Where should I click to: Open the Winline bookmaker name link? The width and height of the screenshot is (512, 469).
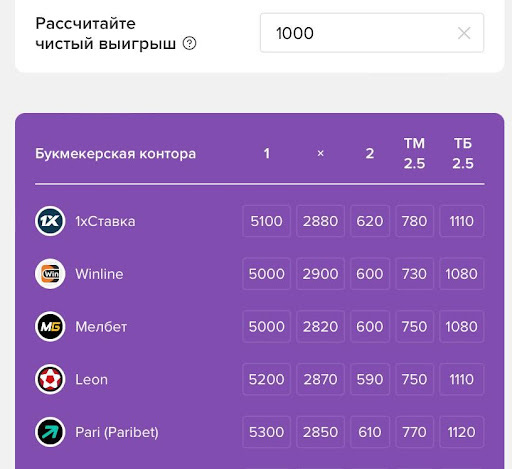tap(99, 274)
